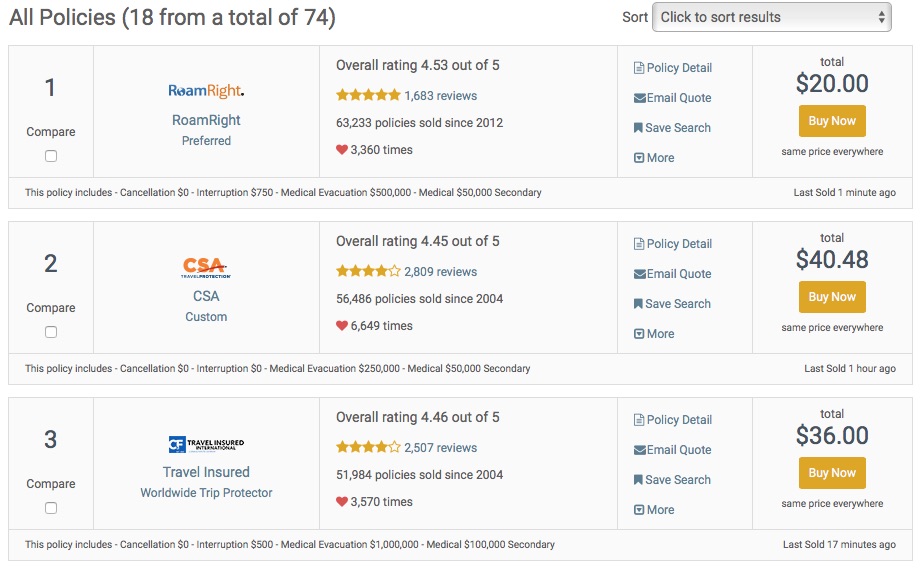Click the Email Quote envelope icon for CSA
This screenshot has width=920, height=568.
(x=640, y=274)
